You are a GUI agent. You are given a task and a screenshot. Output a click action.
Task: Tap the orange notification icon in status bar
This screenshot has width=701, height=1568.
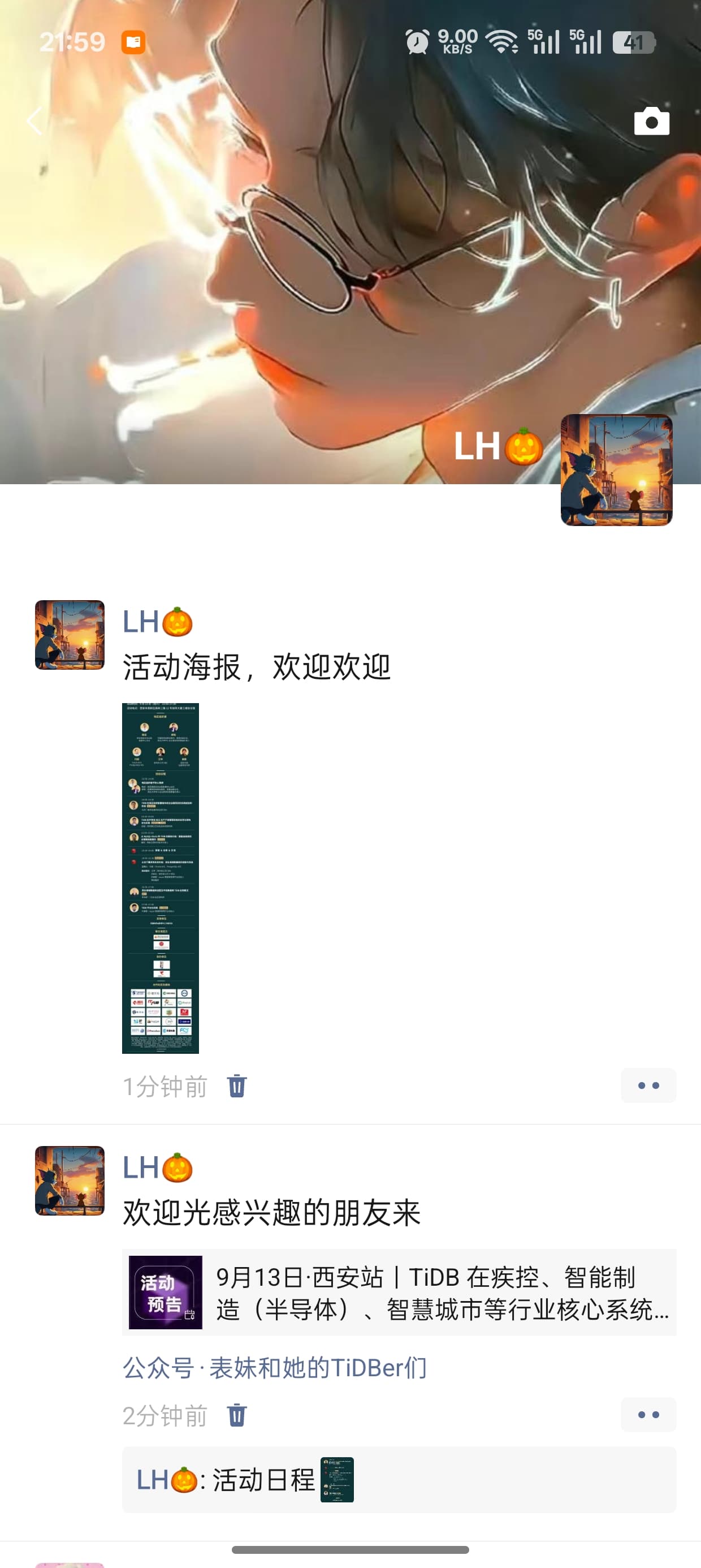pos(133,42)
